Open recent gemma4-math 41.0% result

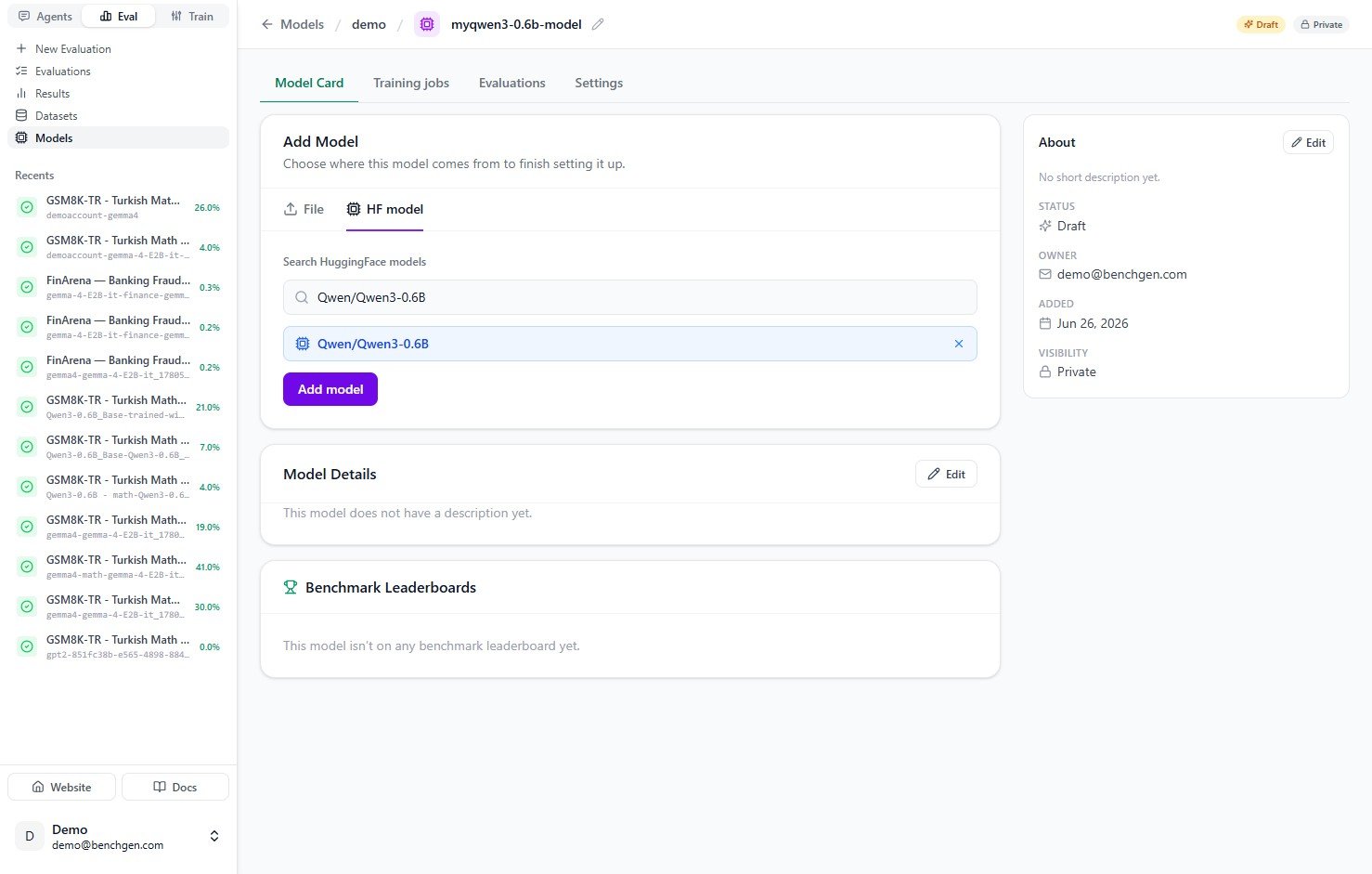[118, 567]
